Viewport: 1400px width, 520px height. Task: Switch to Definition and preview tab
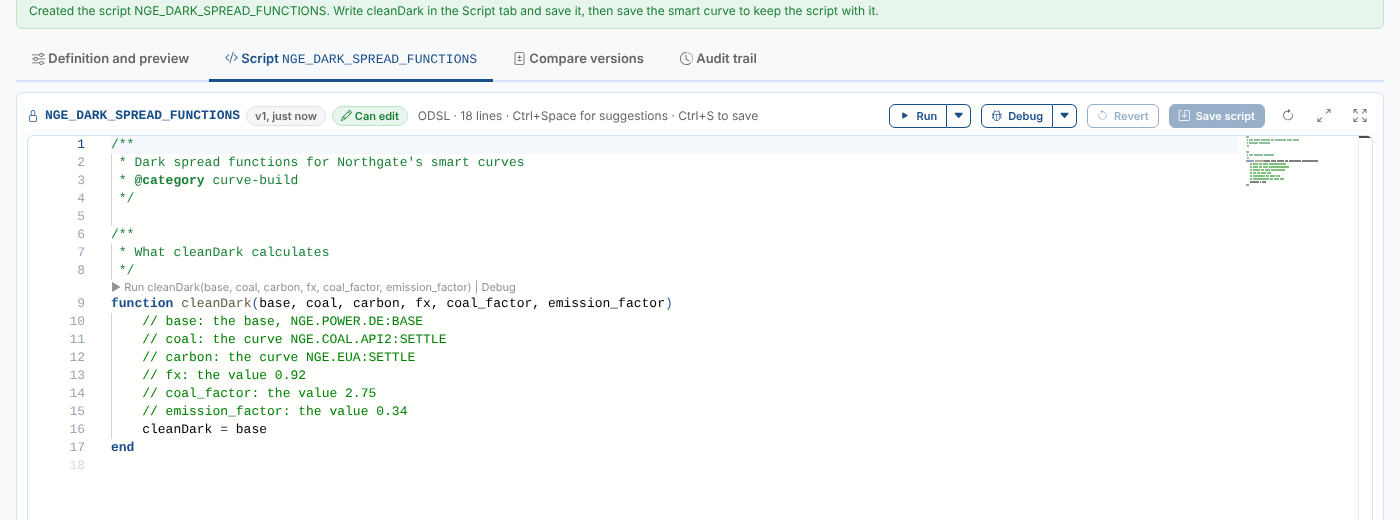110,59
